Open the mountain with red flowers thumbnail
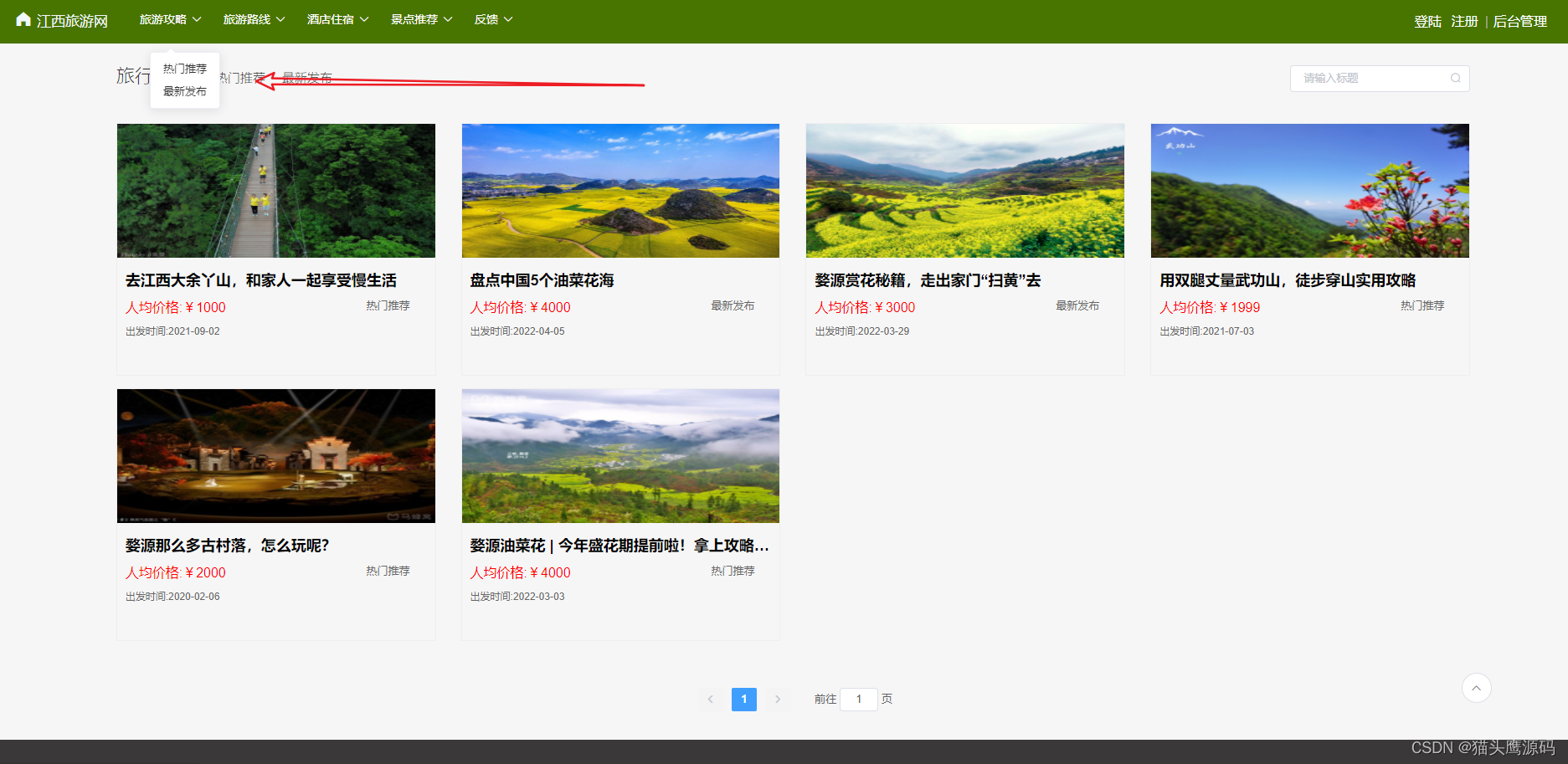Screen dimensions: 1568x764 pos(1310,191)
